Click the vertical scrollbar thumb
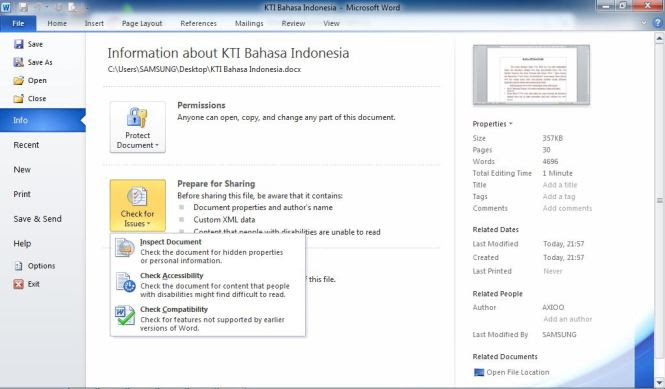 coord(659,200)
